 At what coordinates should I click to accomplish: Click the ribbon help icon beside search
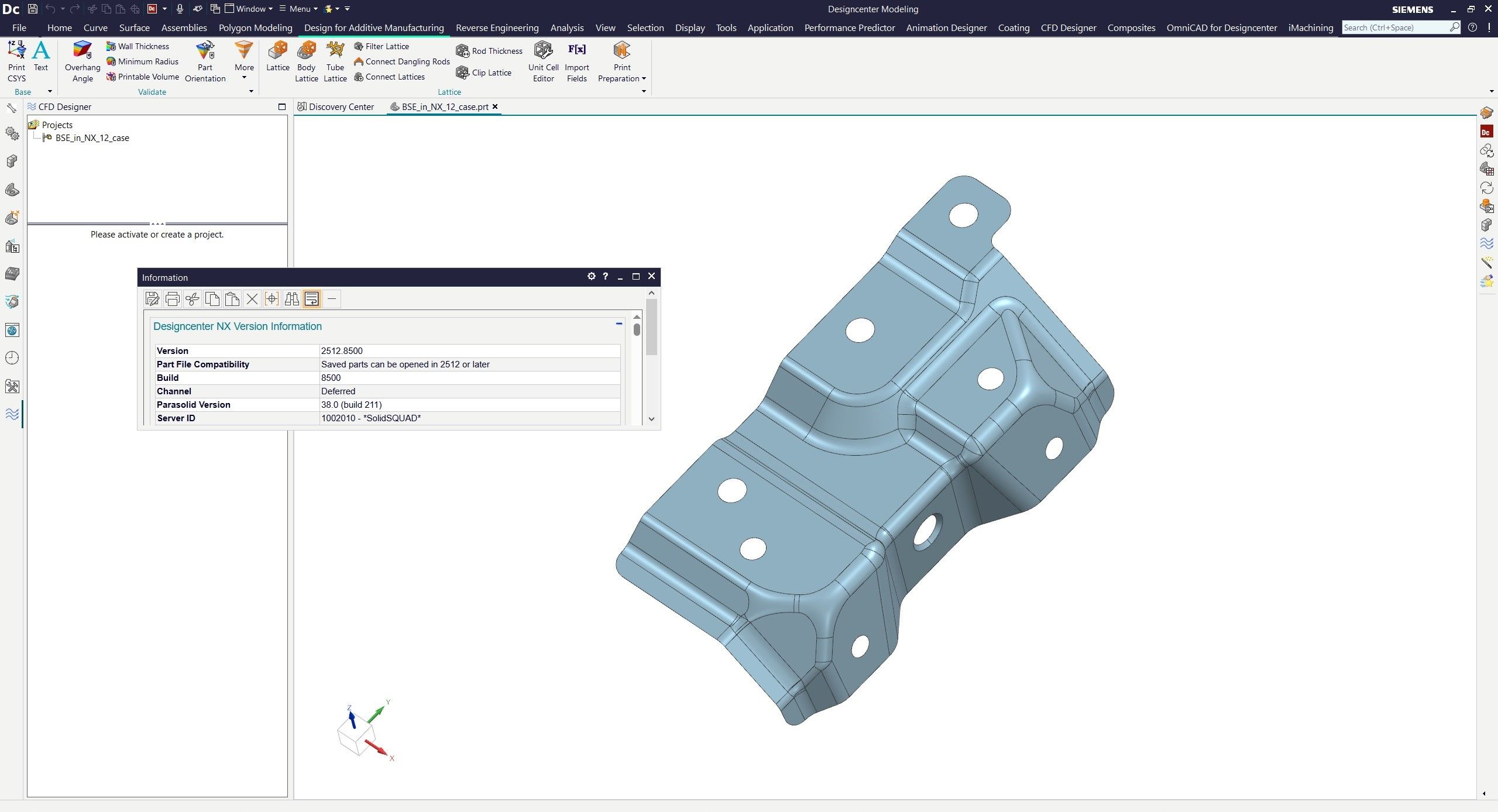pos(1473,27)
